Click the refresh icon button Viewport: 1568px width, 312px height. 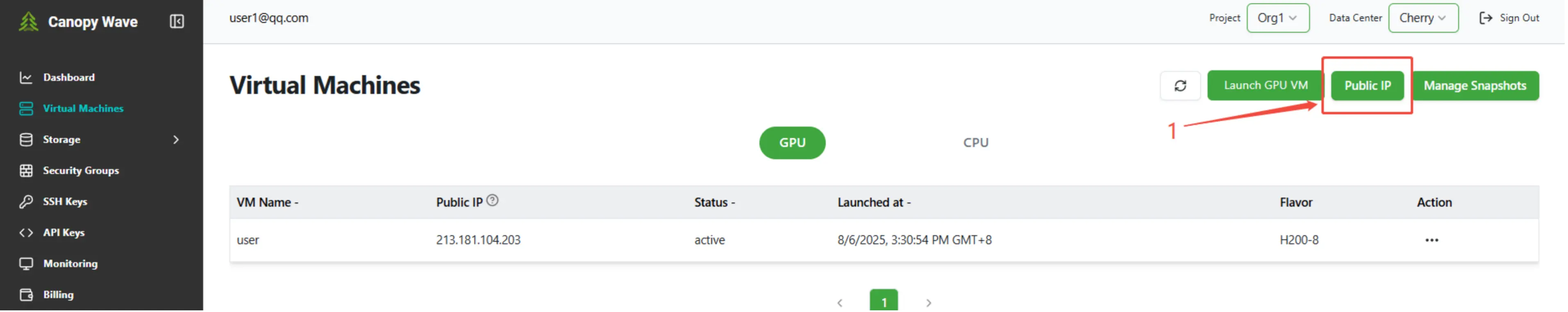point(1179,86)
